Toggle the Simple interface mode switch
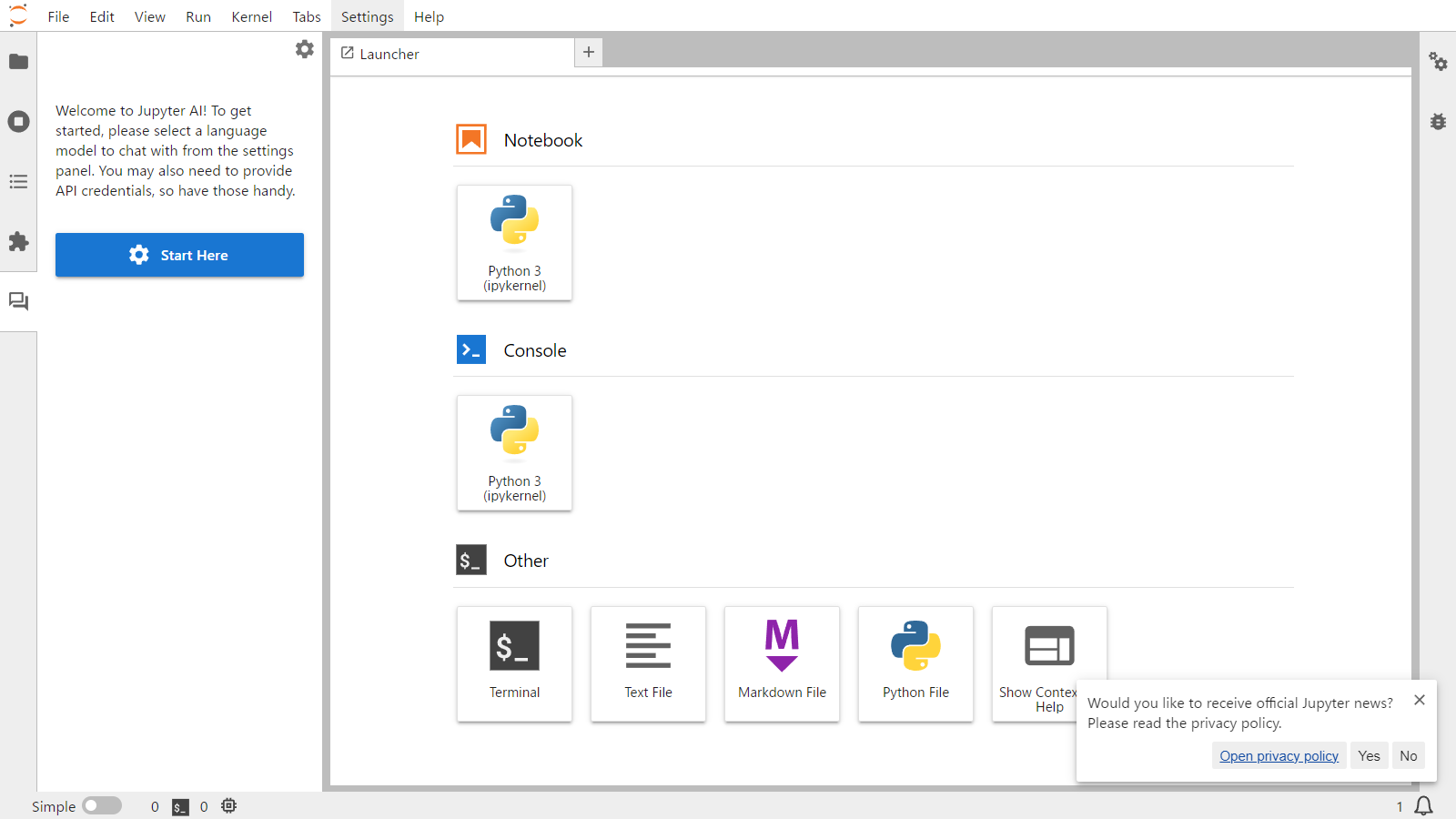Image resolution: width=1456 pixels, height=819 pixels. [x=102, y=806]
